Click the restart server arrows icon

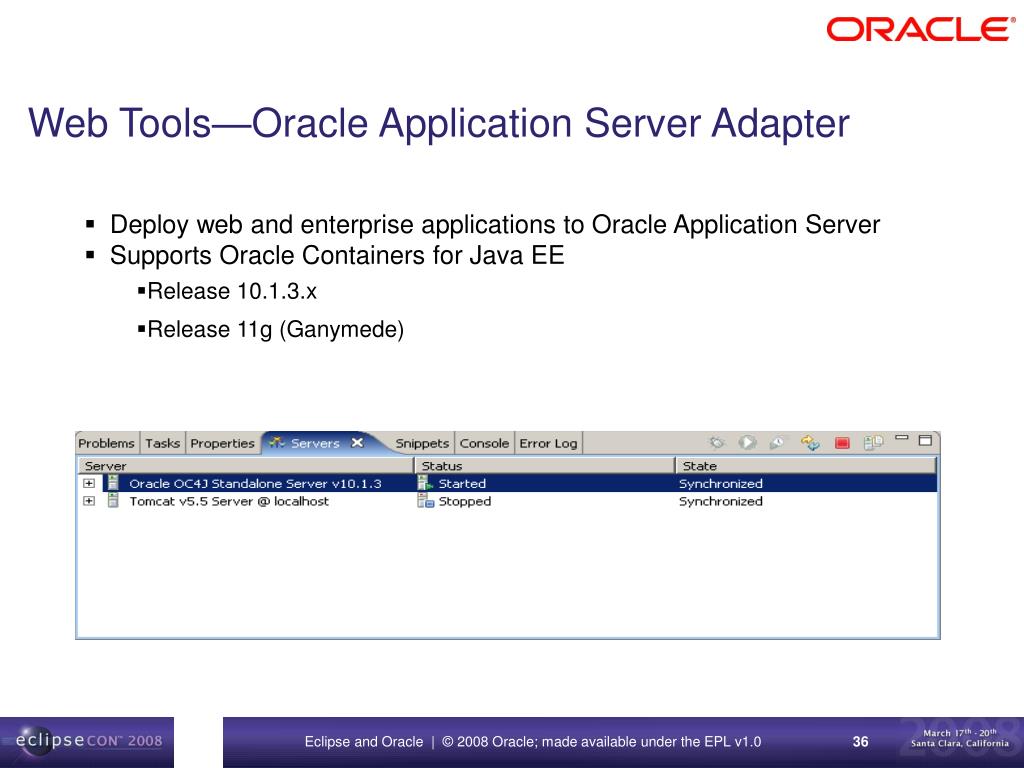coord(810,443)
